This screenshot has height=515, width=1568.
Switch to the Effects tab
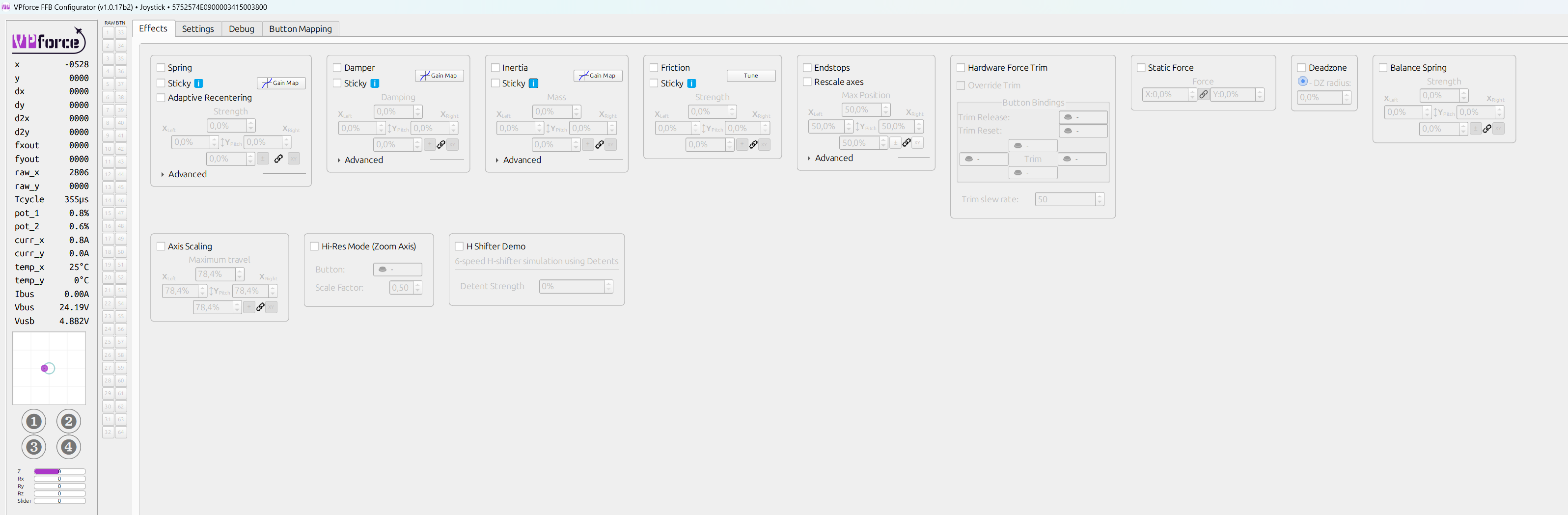pos(153,28)
